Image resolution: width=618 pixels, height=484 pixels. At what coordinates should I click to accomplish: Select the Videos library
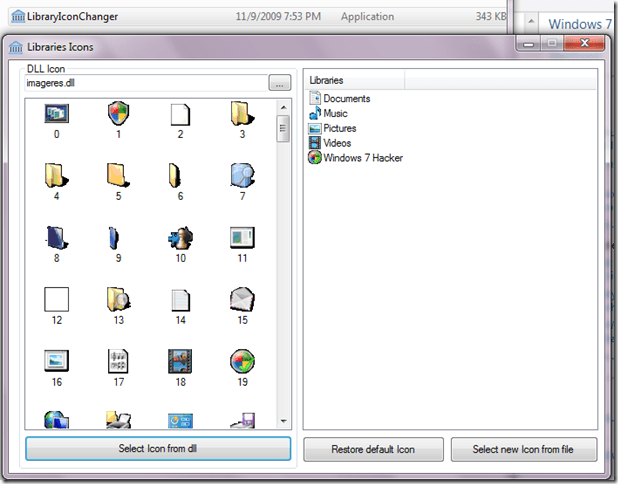(330, 143)
